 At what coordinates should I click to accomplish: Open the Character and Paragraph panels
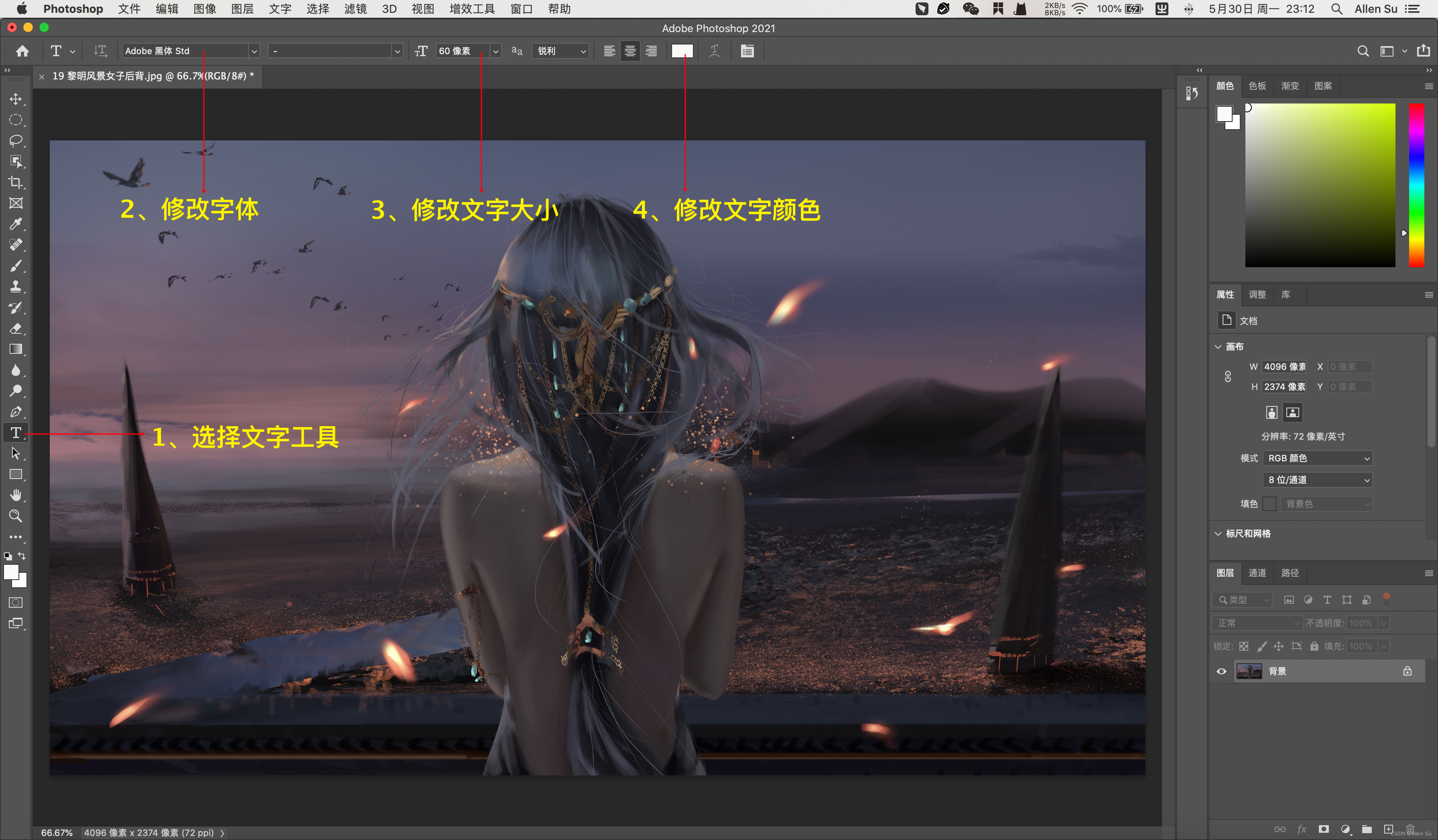(x=747, y=51)
